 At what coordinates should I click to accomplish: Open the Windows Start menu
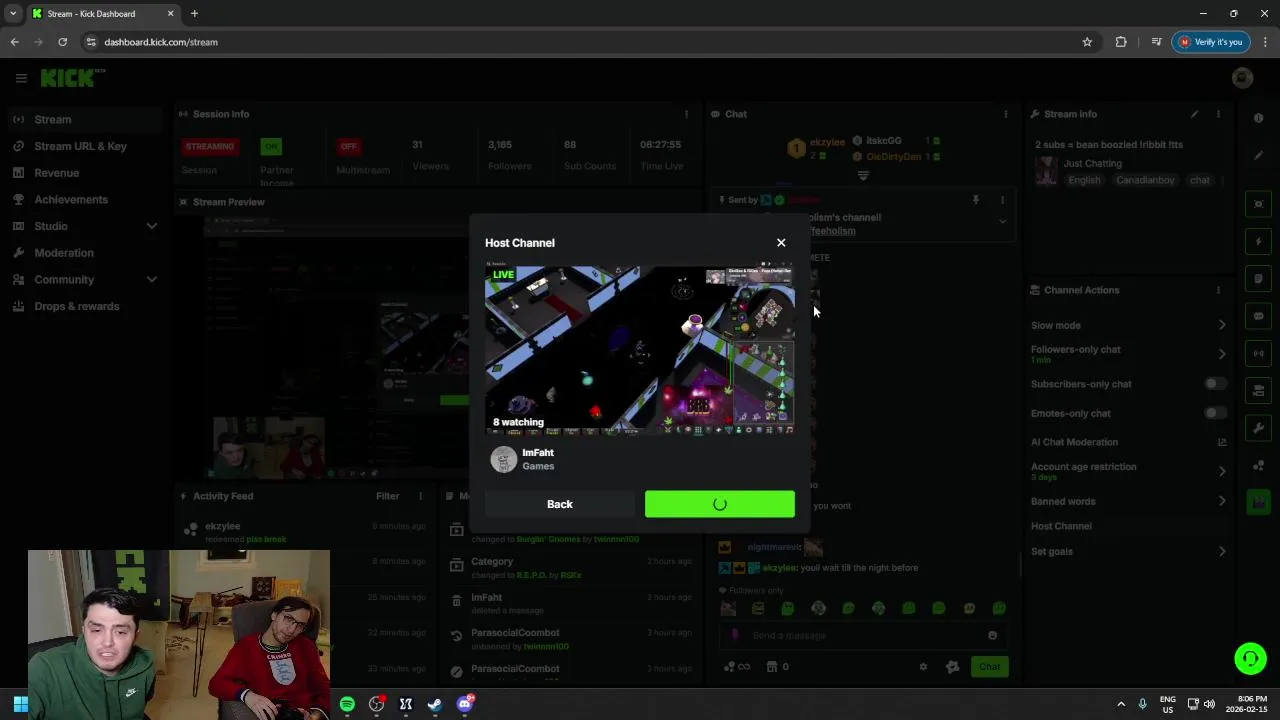[21, 704]
